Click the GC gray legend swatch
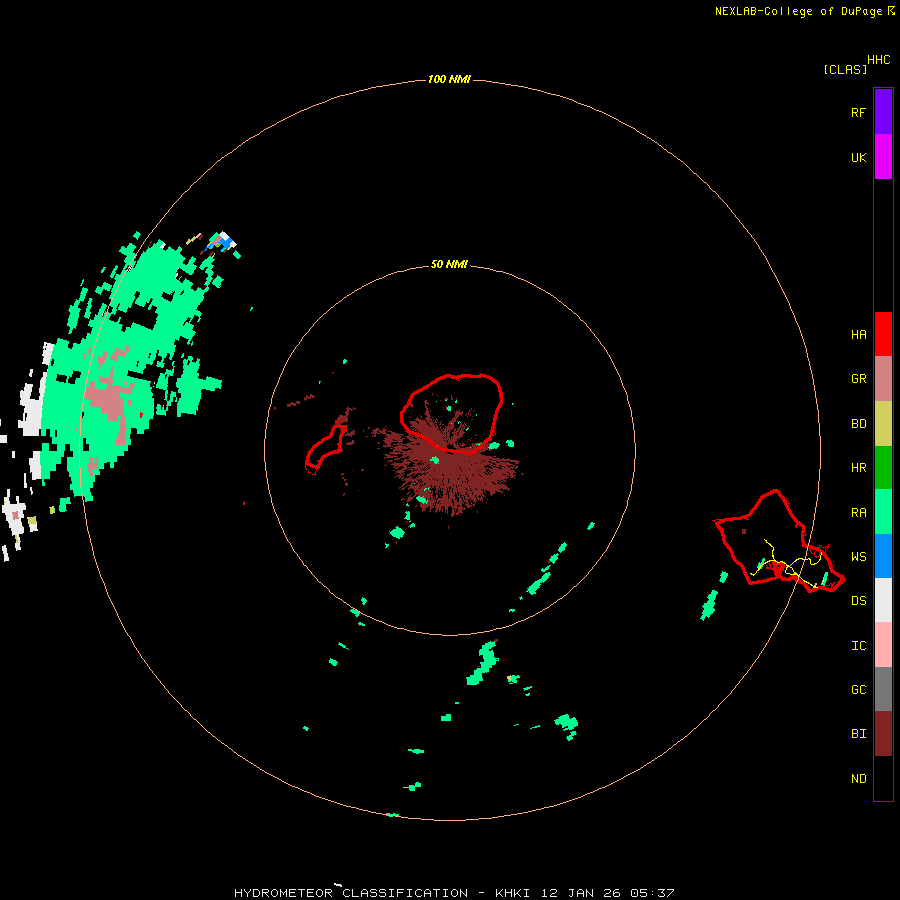Image resolution: width=900 pixels, height=900 pixels. tap(883, 689)
